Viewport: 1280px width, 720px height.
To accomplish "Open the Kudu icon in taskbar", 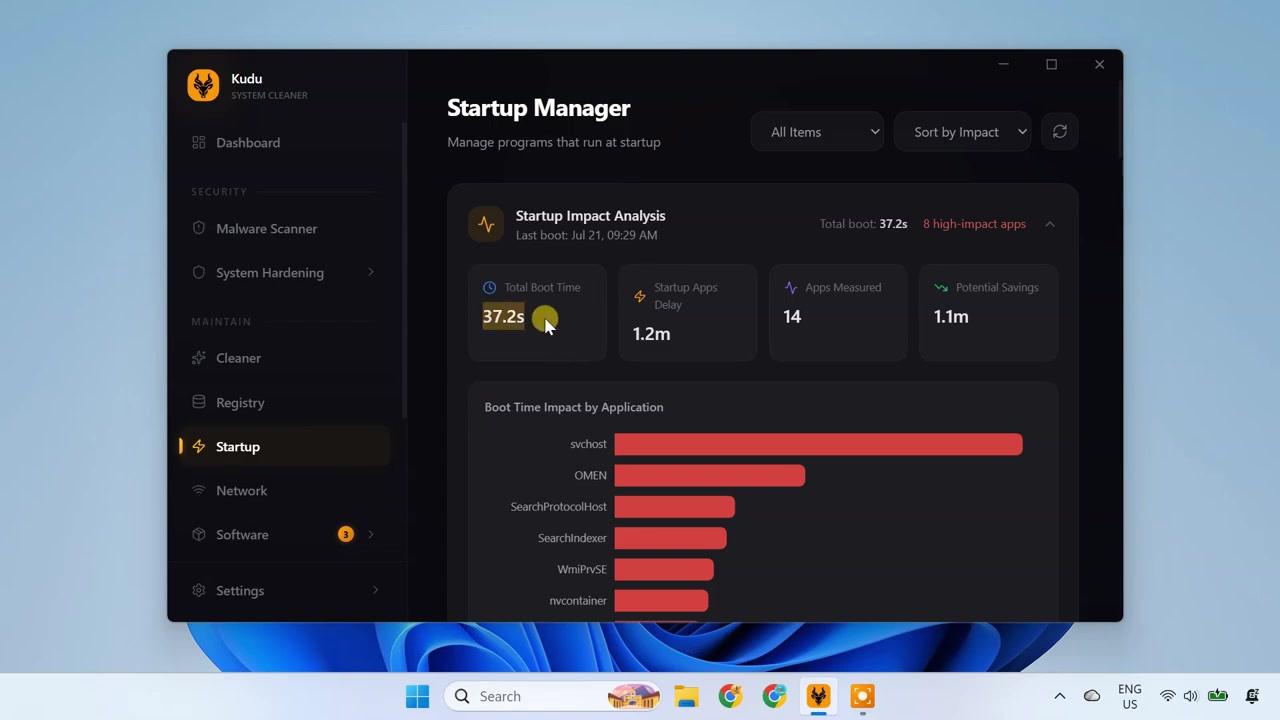I will pos(818,696).
